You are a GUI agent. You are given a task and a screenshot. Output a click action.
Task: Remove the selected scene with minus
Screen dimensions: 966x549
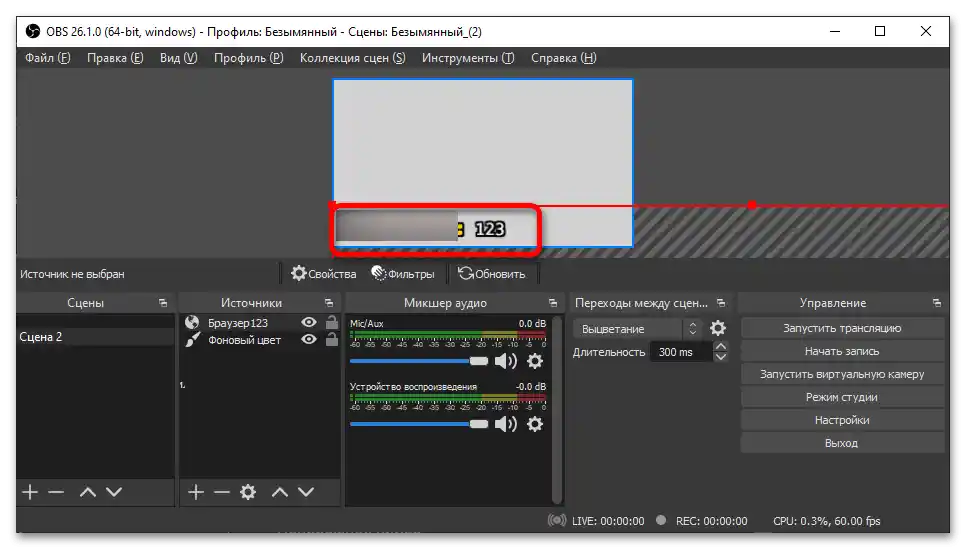coord(56,492)
